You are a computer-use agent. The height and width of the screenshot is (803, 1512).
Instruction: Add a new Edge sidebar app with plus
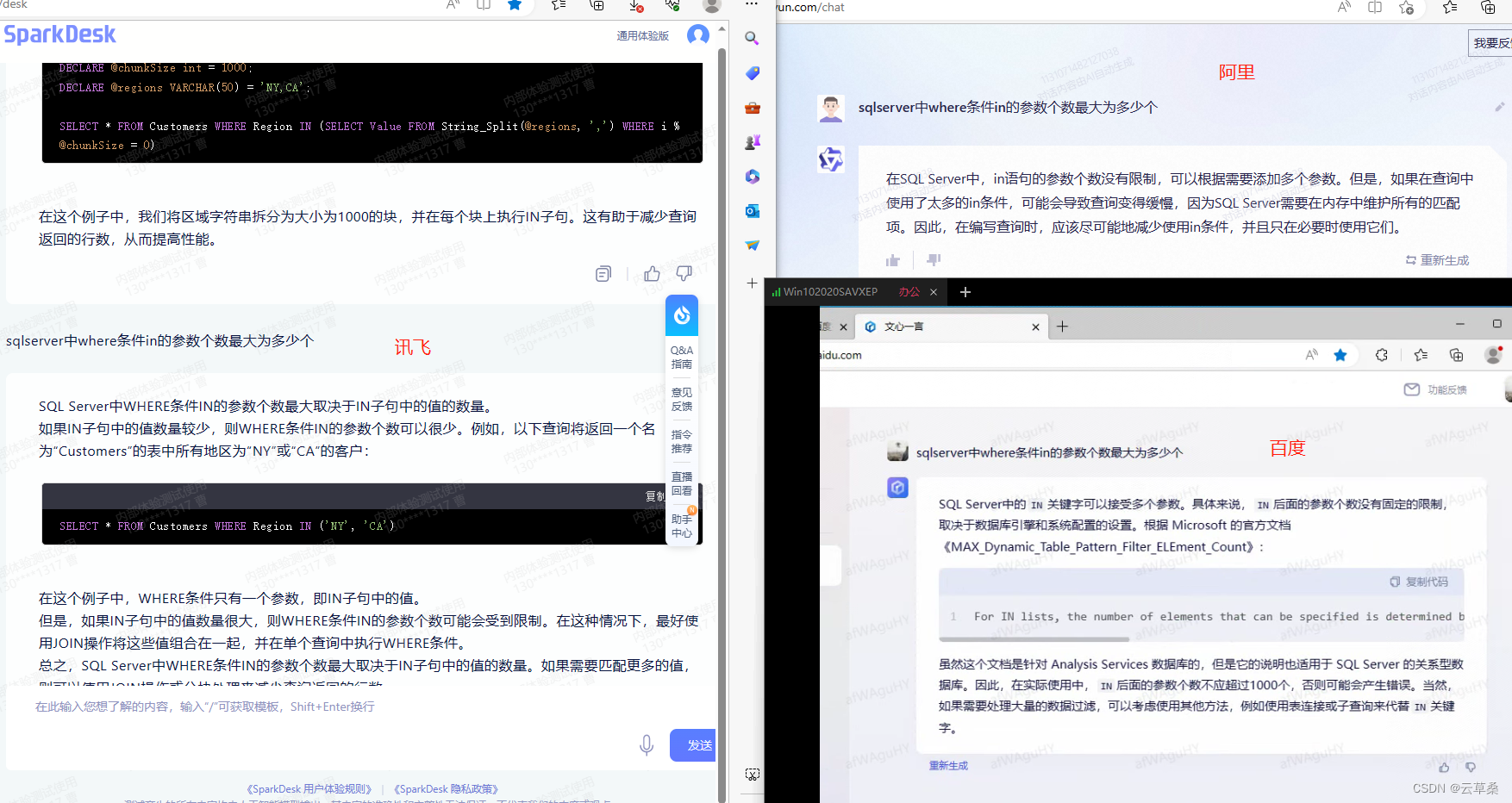click(752, 283)
